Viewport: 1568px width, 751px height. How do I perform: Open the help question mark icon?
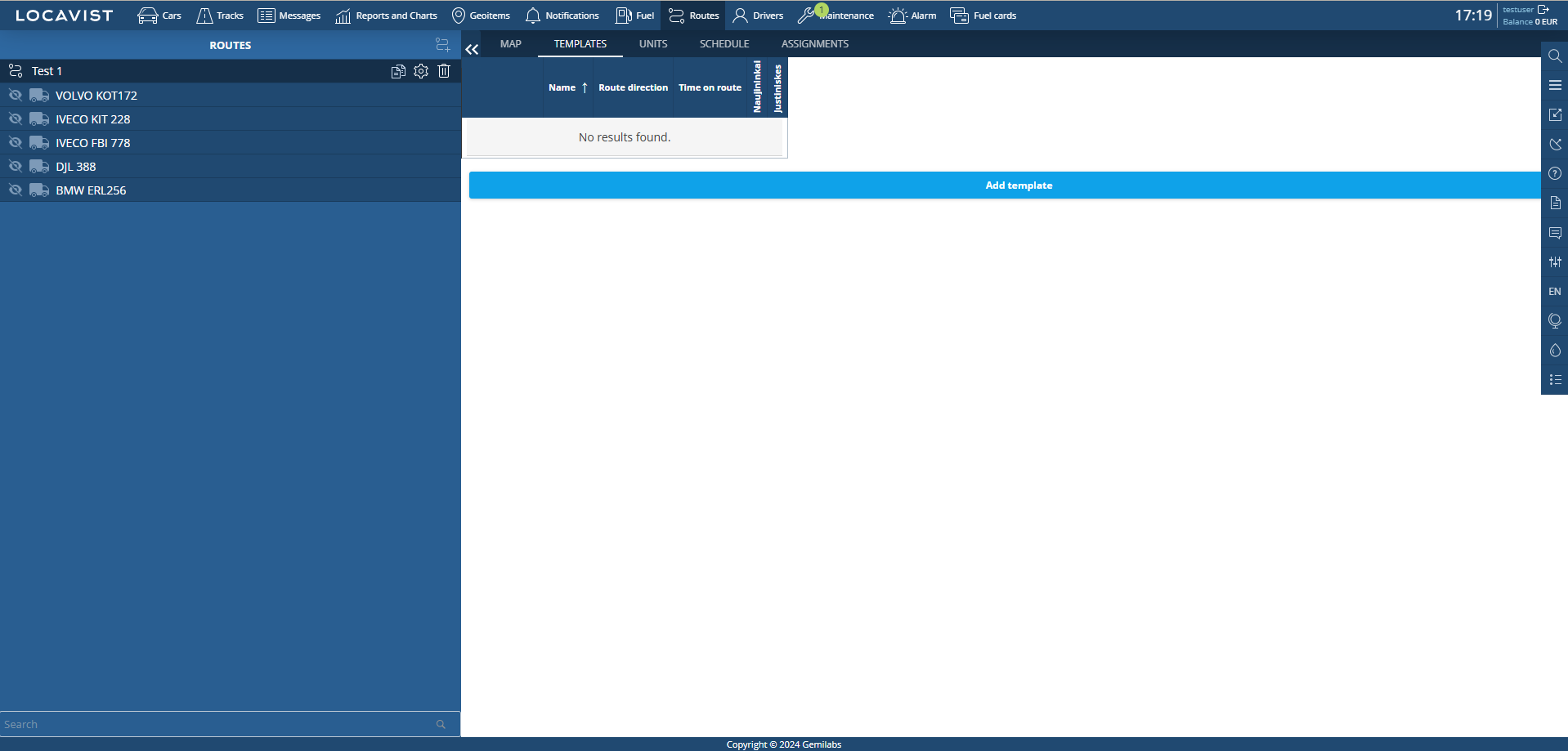click(1555, 174)
